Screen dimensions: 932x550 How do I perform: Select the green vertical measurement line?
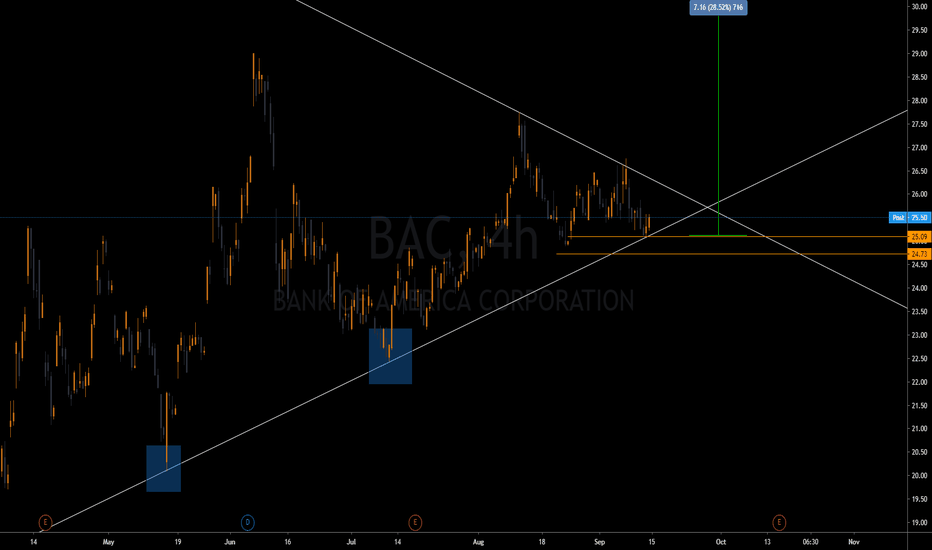click(718, 125)
